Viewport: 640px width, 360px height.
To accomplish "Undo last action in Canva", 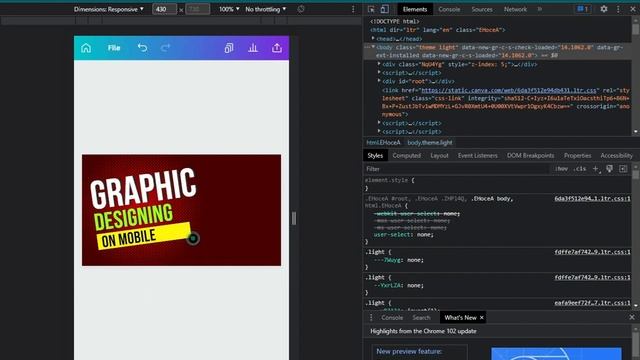I will pos(142,48).
